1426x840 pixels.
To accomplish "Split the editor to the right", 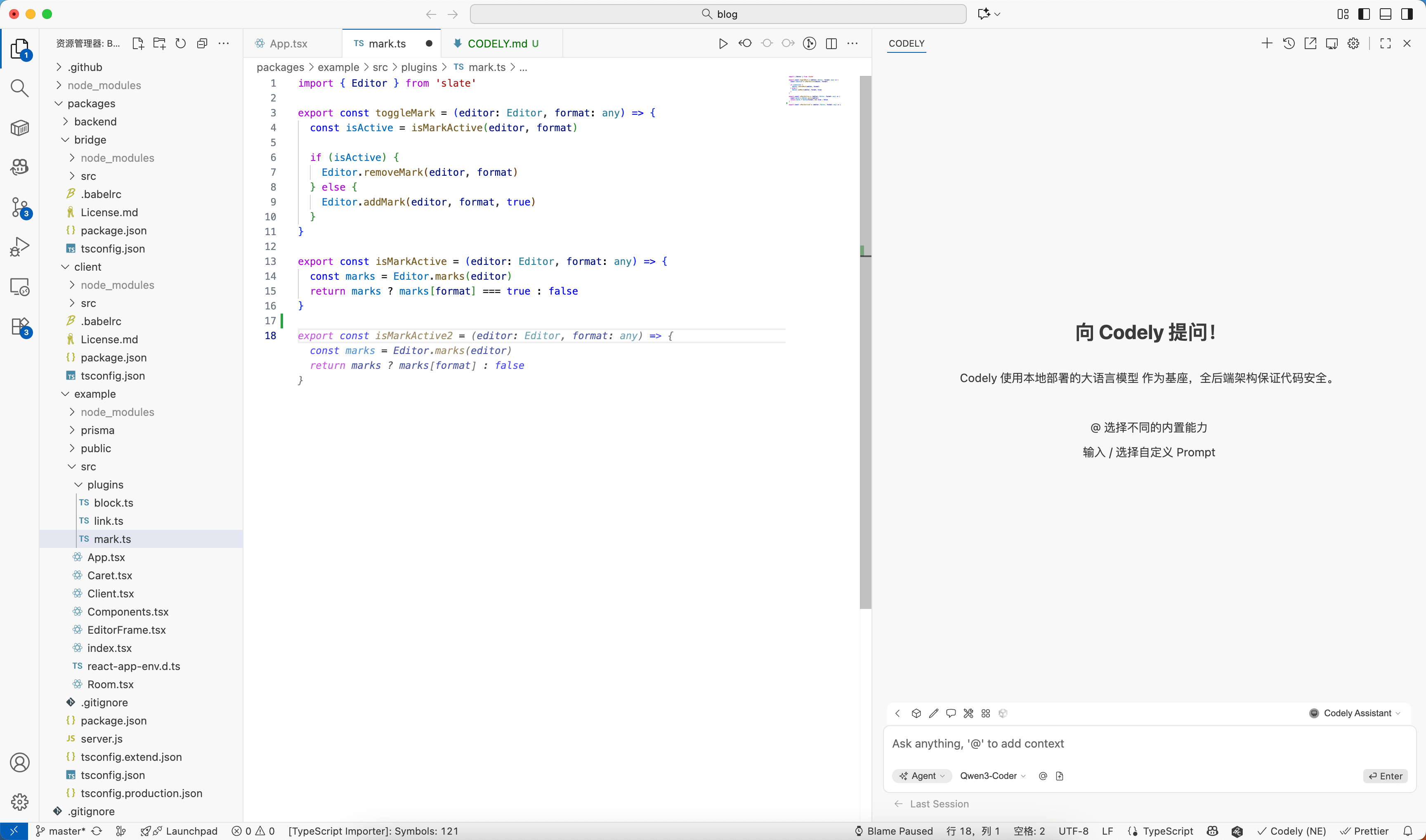I will tap(831, 44).
